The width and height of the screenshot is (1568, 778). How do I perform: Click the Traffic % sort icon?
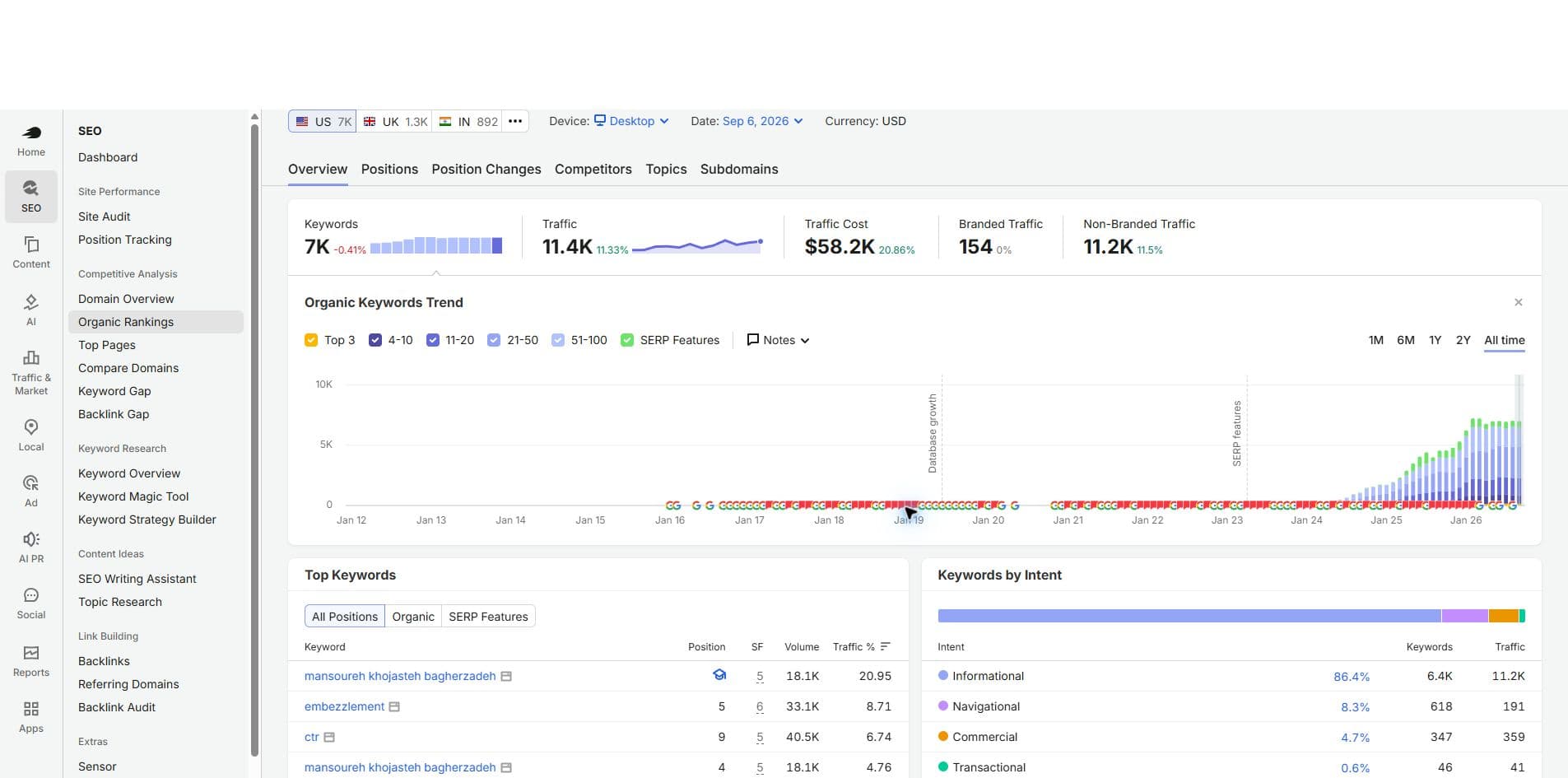point(885,646)
